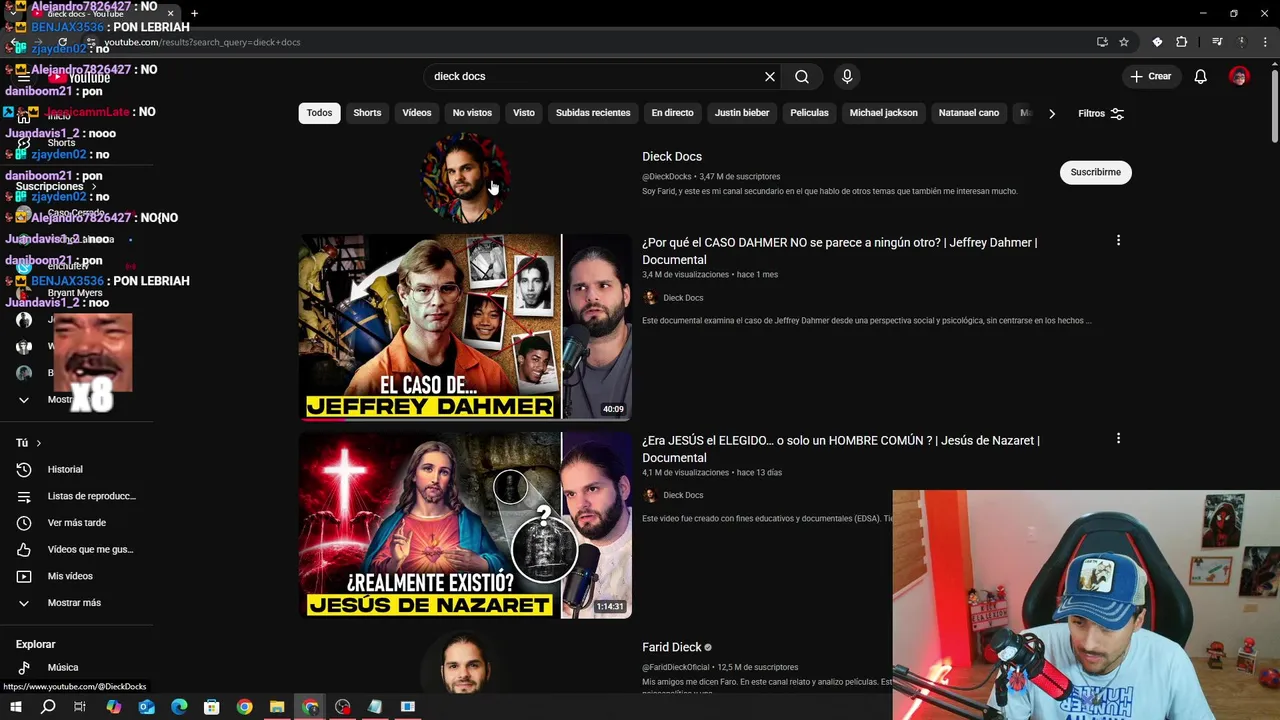
Task: Open the Jesús de Nazaret Documental title
Action: (x=841, y=449)
